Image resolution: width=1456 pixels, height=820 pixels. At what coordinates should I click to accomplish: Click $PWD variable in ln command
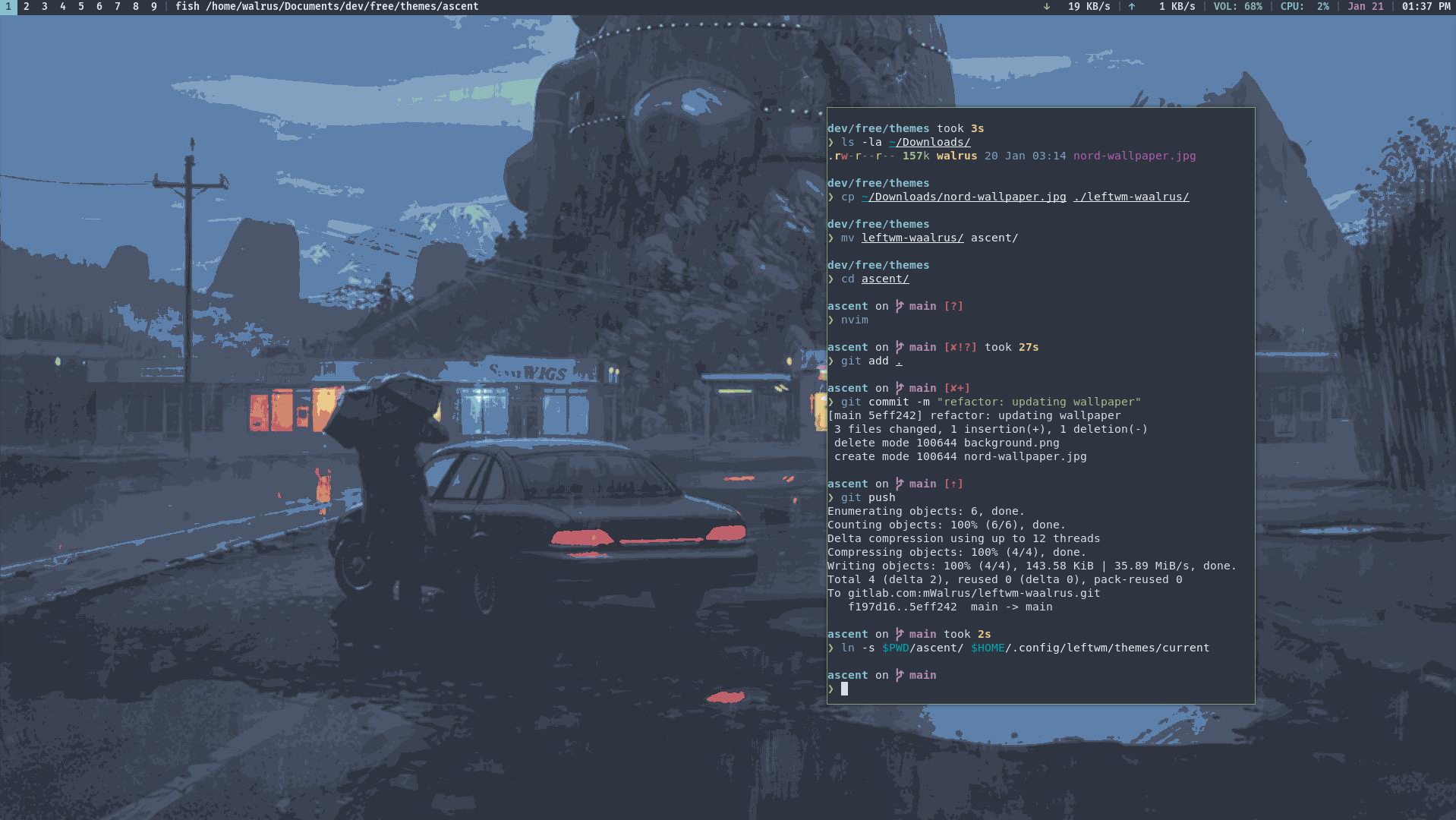895,648
